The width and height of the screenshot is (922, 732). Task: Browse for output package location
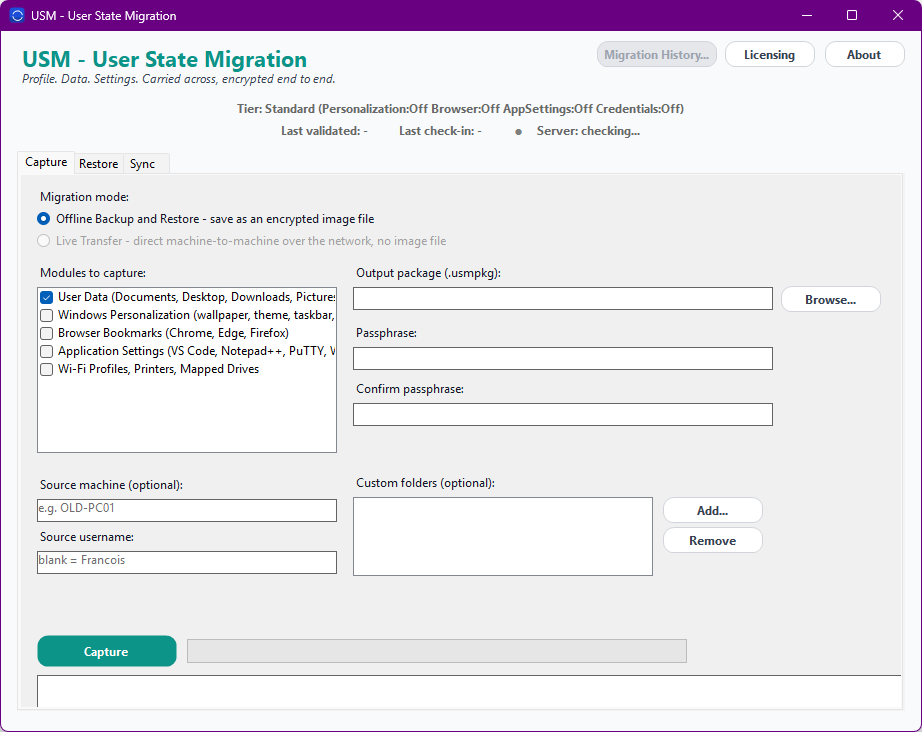pyautogui.click(x=830, y=299)
